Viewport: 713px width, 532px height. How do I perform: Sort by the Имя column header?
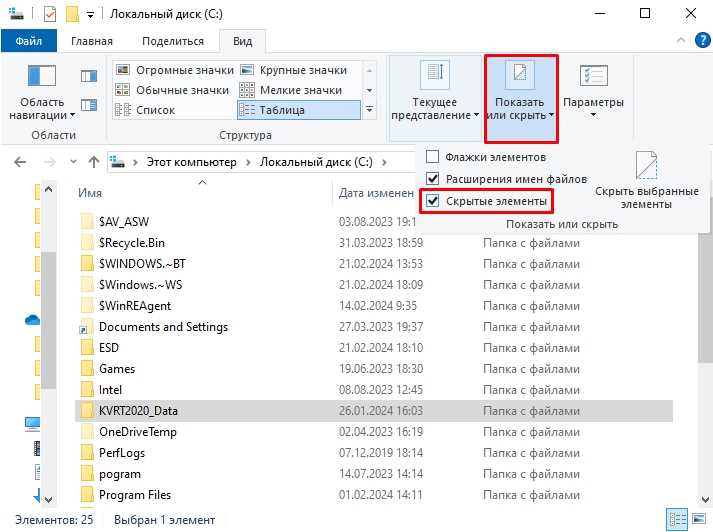point(90,193)
